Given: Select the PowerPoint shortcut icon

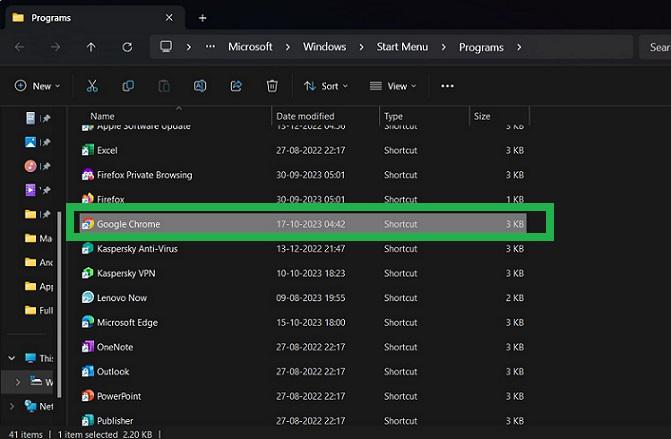Looking at the screenshot, I should click(88, 396).
